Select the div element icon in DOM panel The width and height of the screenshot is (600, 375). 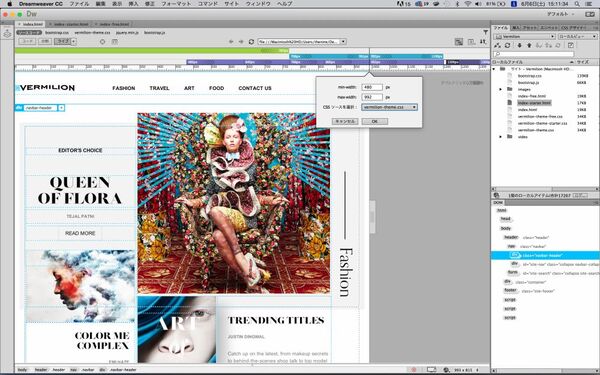516,255
